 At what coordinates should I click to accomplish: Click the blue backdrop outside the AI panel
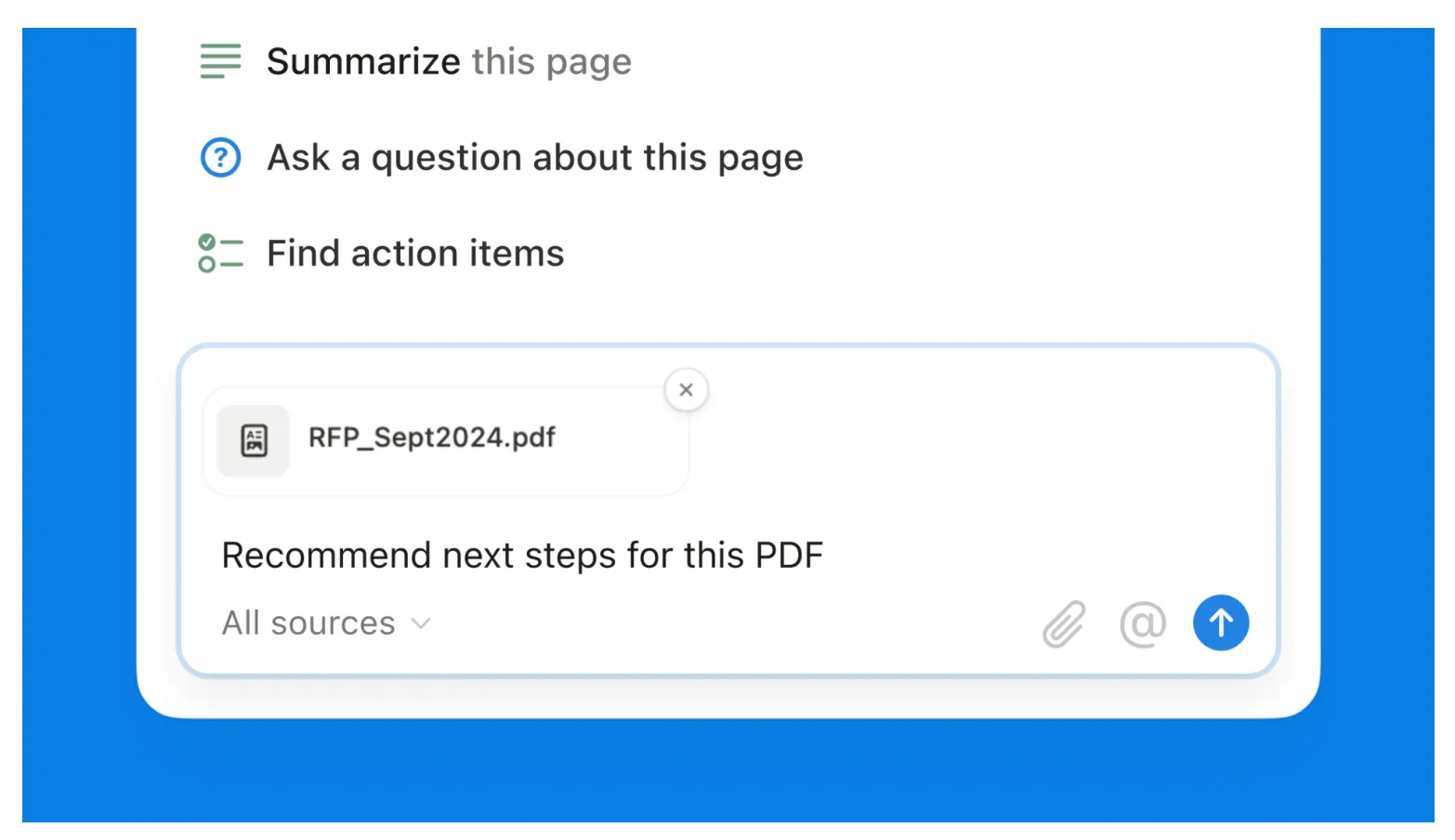click(x=727, y=771)
